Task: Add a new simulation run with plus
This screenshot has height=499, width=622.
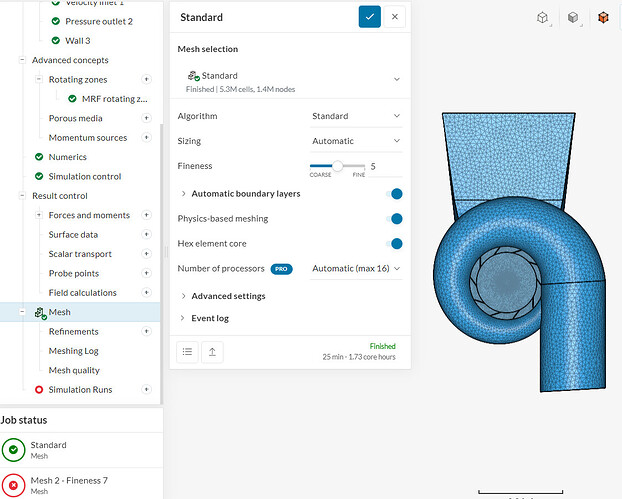Action: coord(146,390)
